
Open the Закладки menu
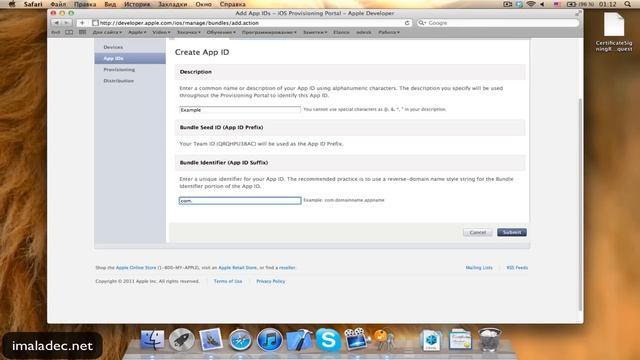(173, 4)
